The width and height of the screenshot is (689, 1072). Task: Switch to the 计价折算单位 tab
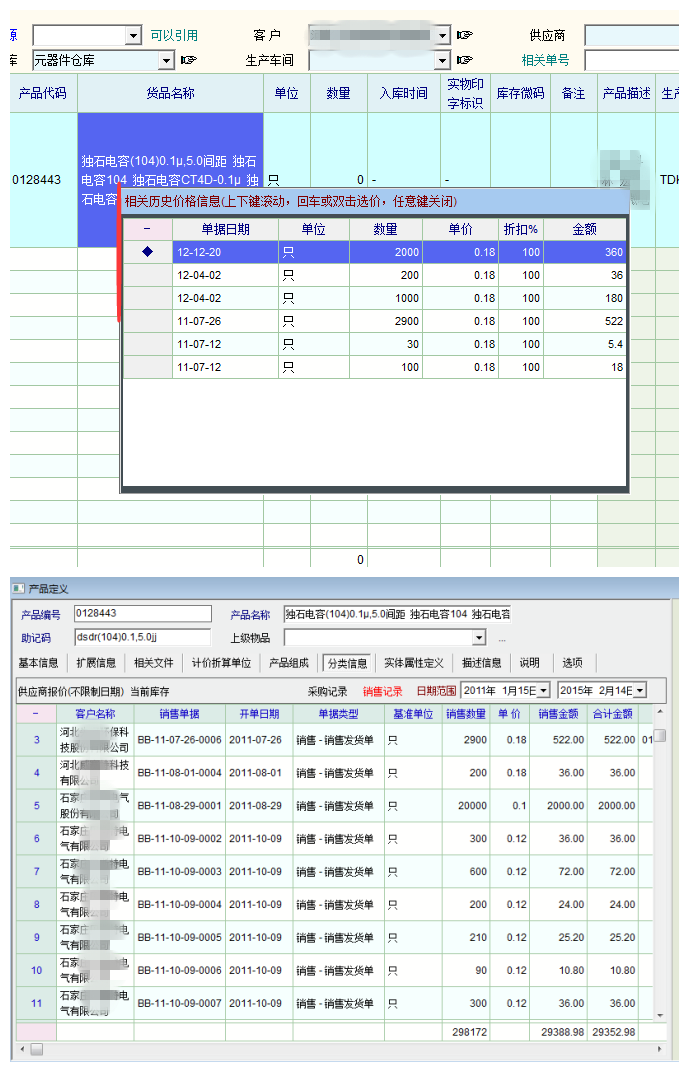pos(221,663)
